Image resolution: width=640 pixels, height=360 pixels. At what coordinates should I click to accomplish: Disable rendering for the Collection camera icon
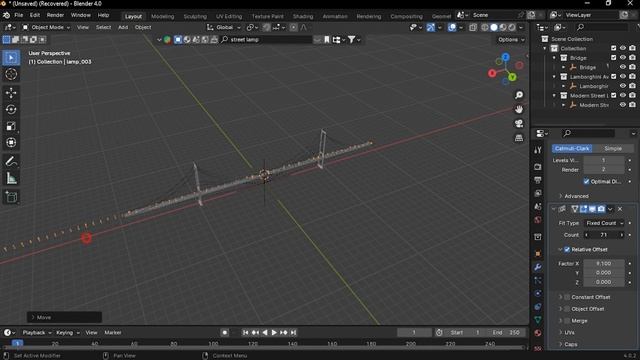tap(632, 48)
